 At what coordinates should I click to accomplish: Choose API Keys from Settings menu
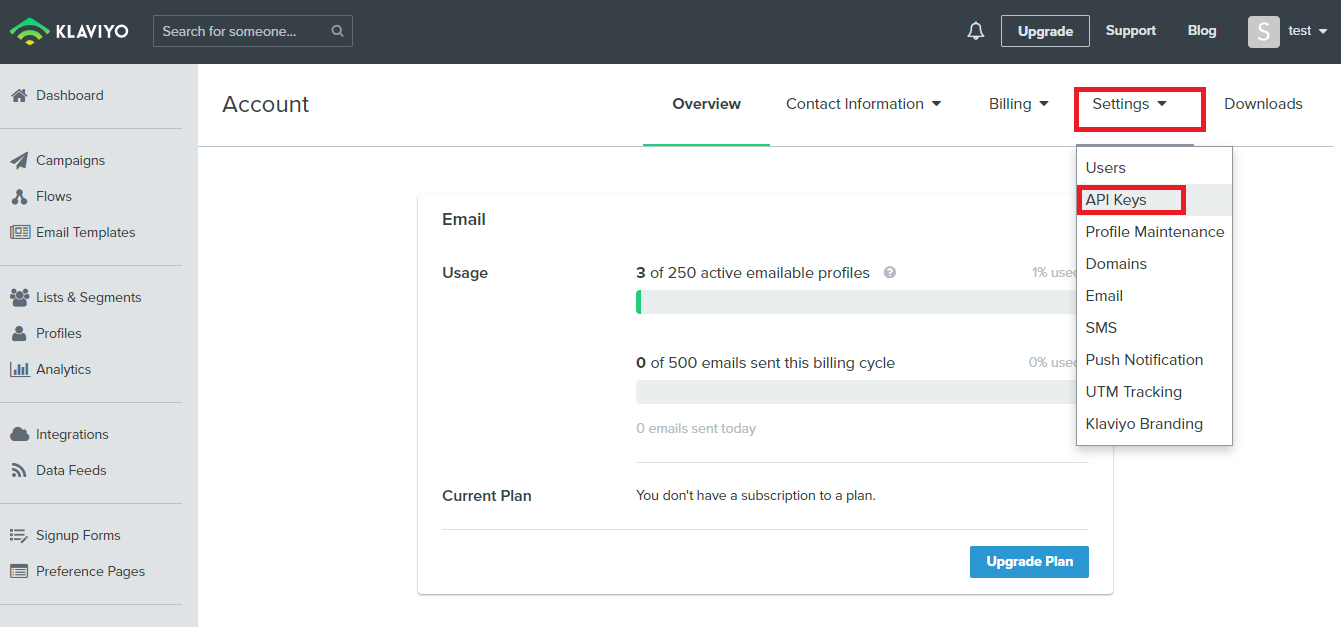[1155, 200]
